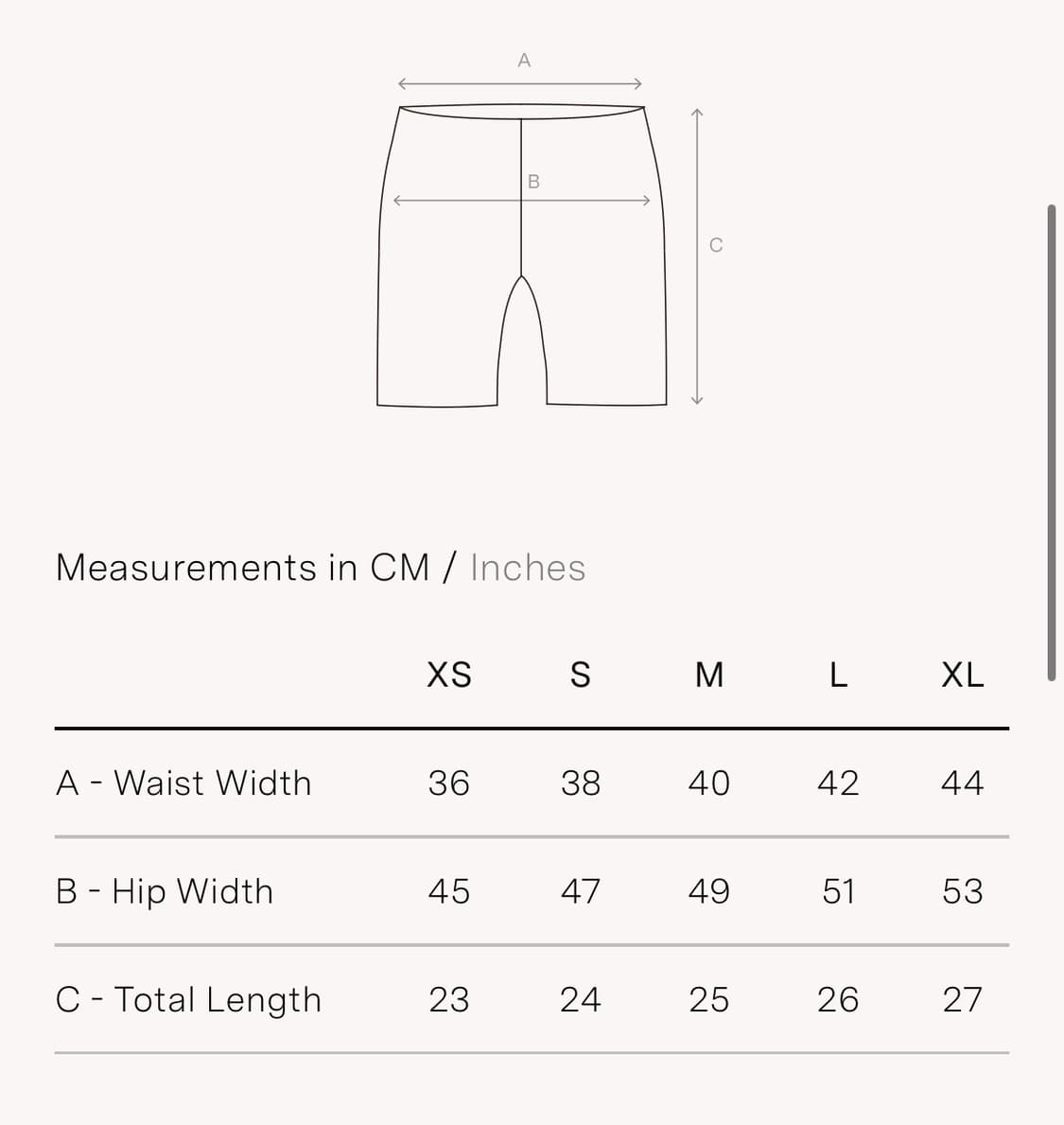Select the CM measurement unit
This screenshot has width=1064, height=1125.
399,569
